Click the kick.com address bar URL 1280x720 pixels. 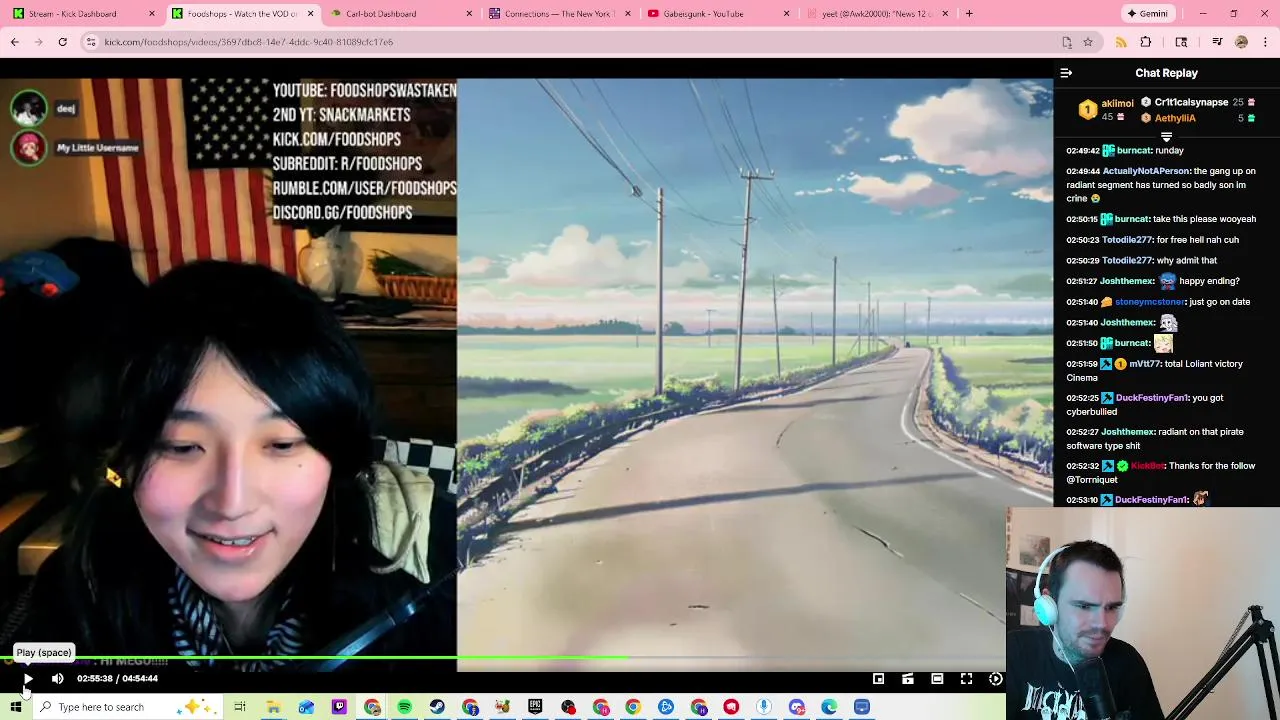[x=249, y=42]
